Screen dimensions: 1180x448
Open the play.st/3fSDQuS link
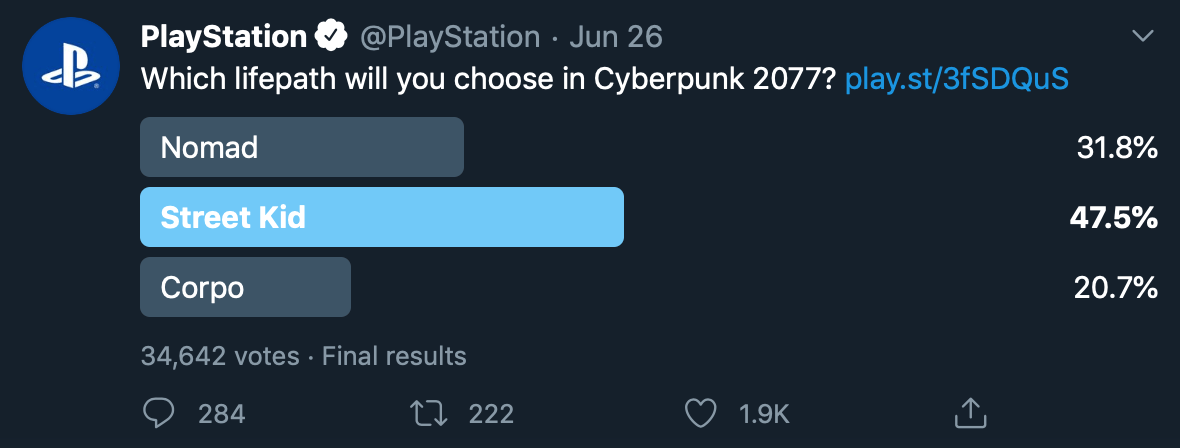click(957, 80)
